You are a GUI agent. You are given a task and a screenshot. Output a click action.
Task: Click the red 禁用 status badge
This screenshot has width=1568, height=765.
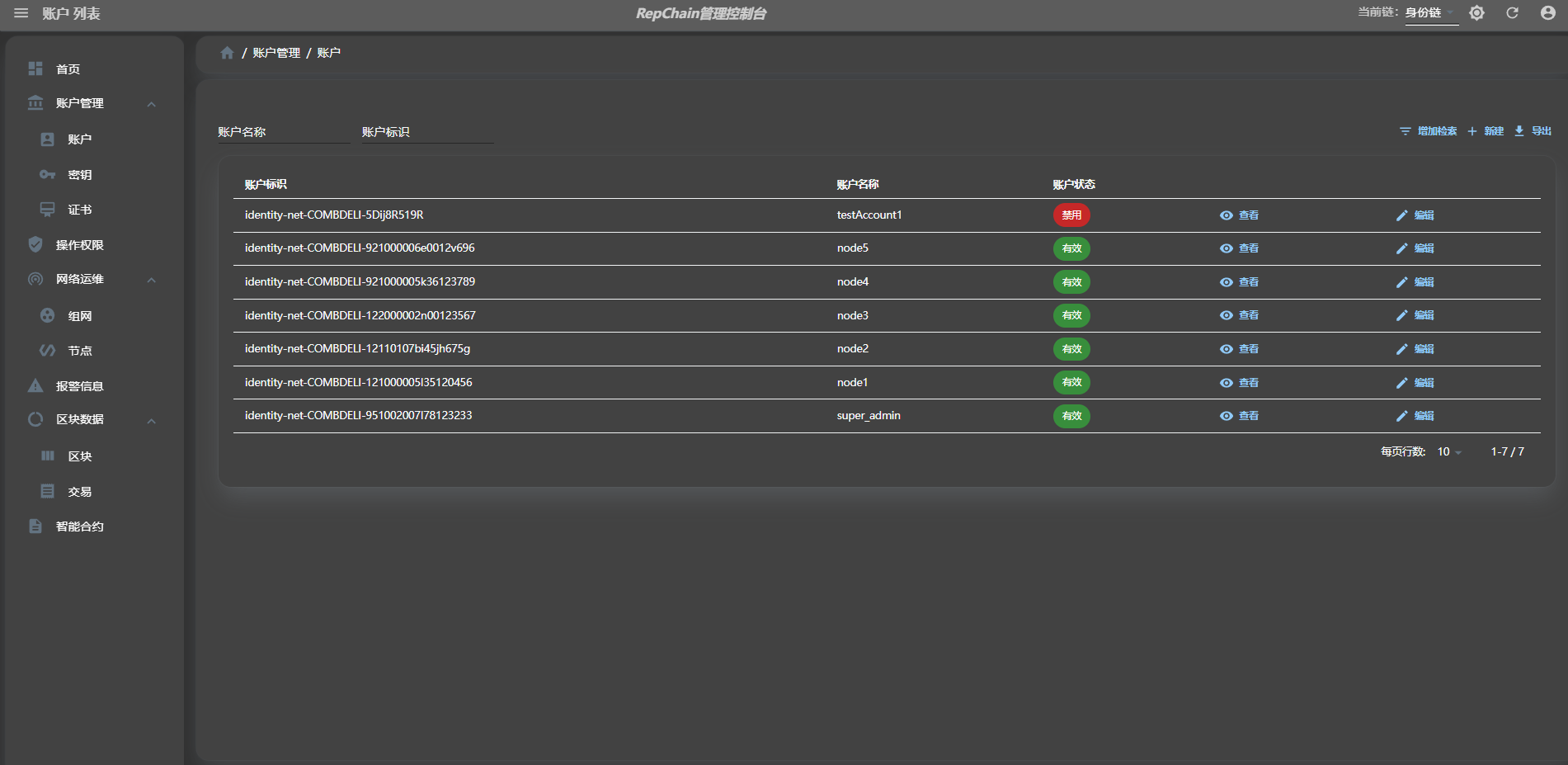tap(1071, 215)
